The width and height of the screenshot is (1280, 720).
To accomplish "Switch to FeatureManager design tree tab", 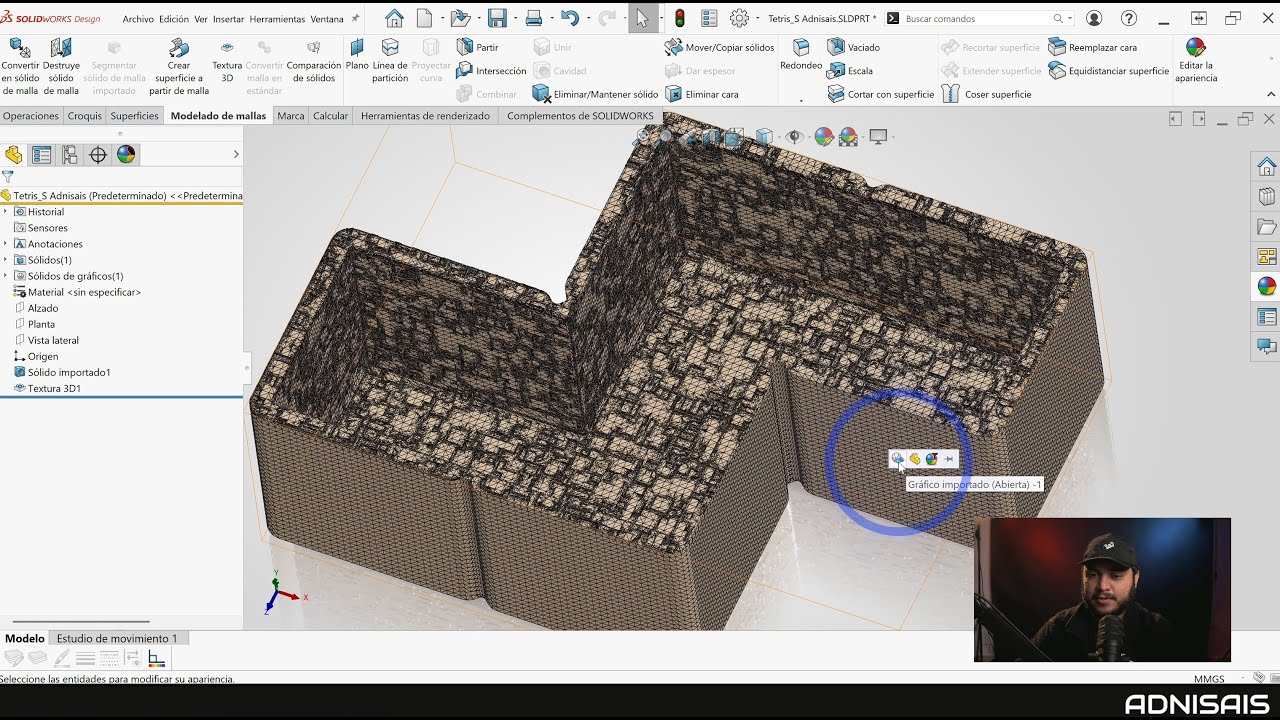I will tap(13, 154).
